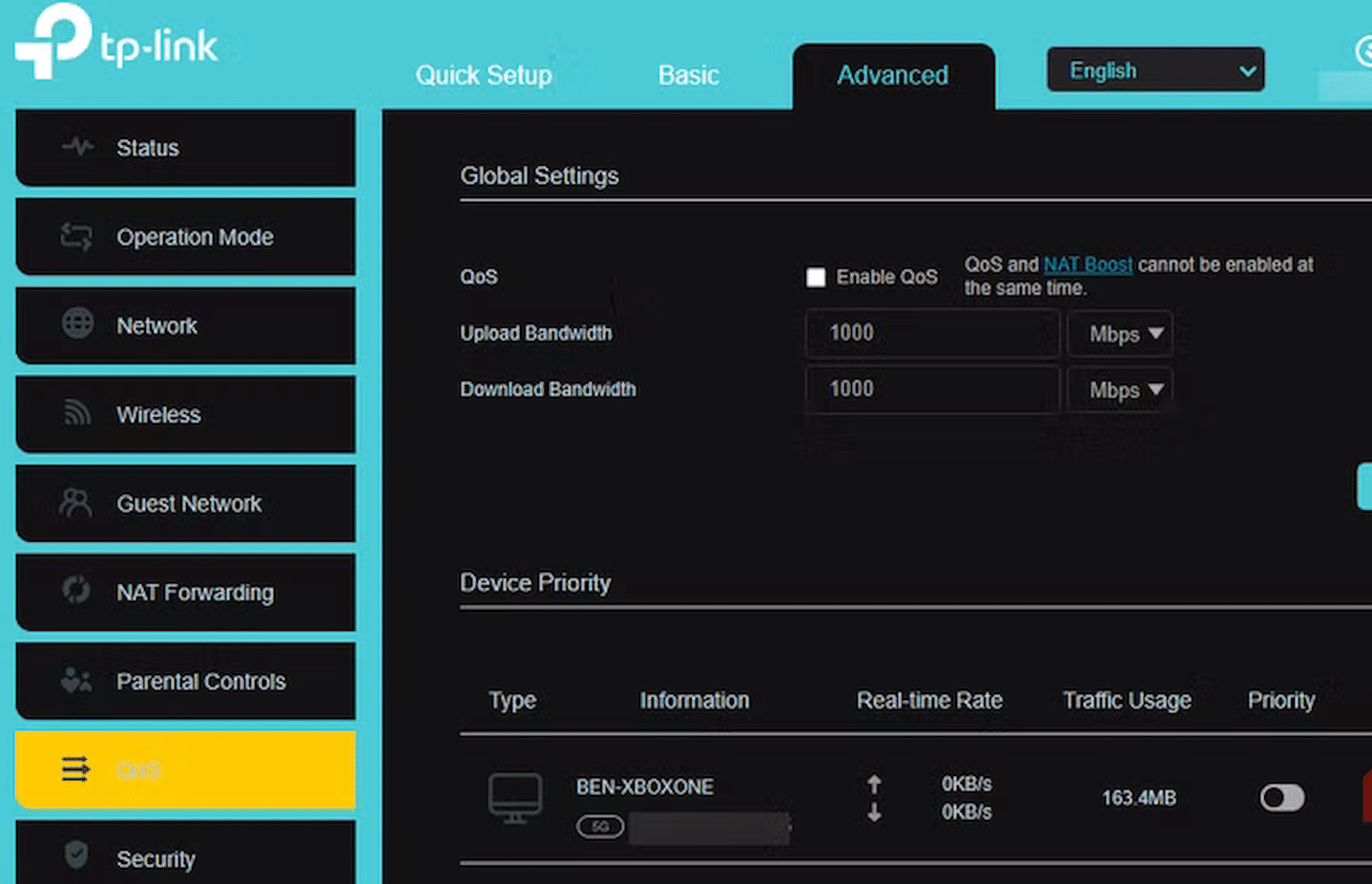Open Download Bandwidth Mbps unit dropdown

[1120, 390]
